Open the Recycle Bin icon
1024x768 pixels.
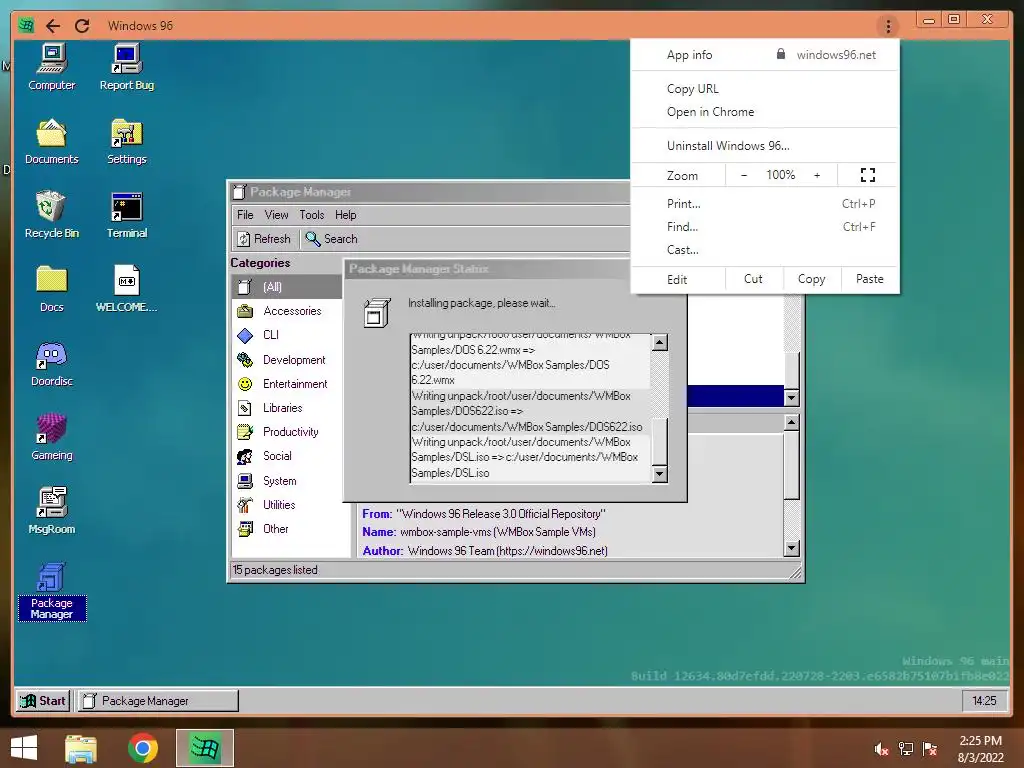point(52,215)
